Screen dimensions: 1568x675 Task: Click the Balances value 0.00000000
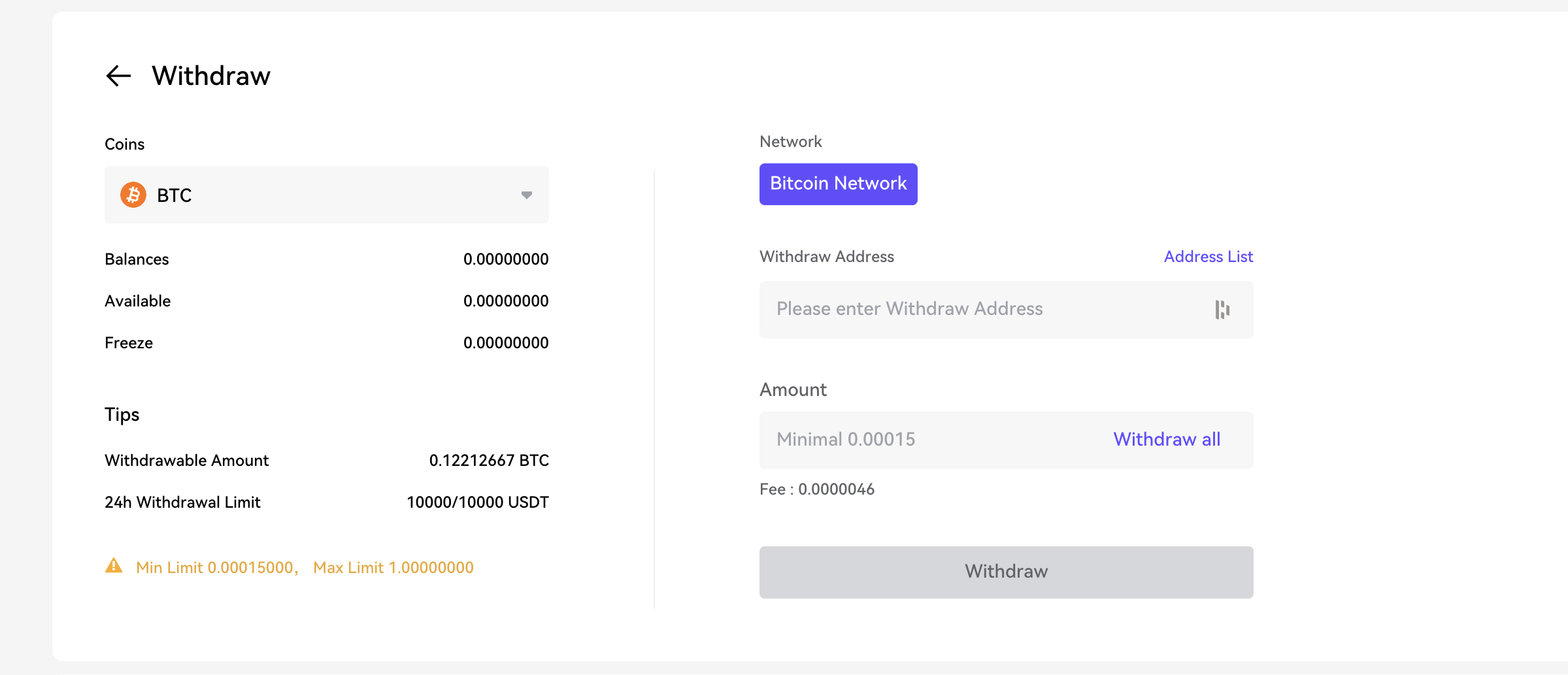(x=506, y=259)
